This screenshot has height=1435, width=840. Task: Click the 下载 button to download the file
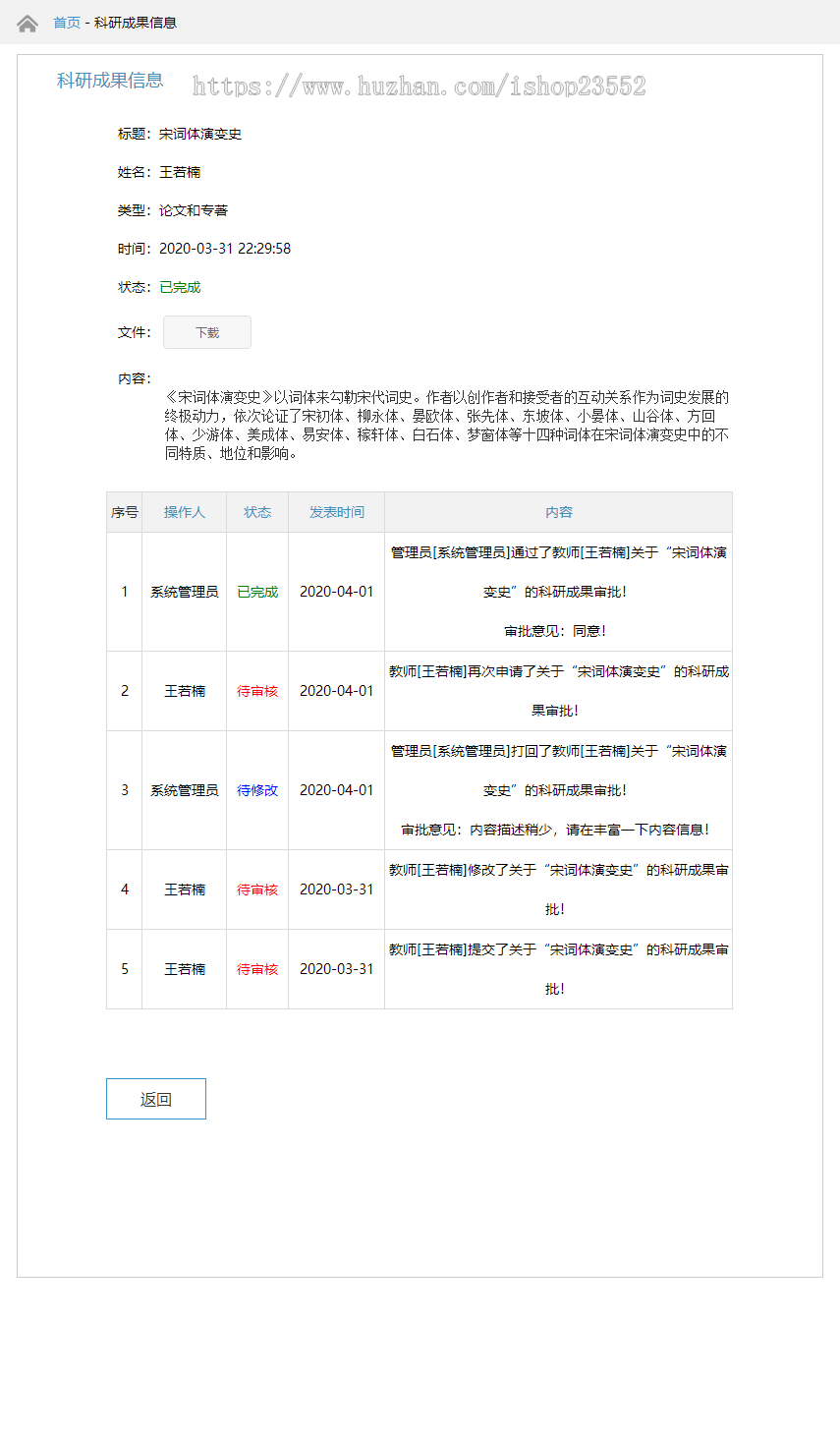(206, 332)
